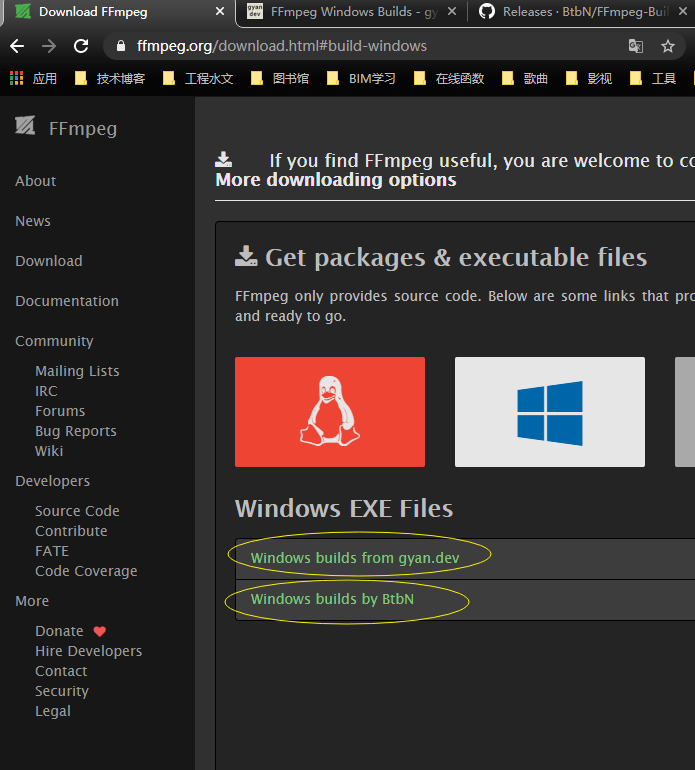Go back using the browser back arrow
Screen dimensions: 695x770
point(17,46)
